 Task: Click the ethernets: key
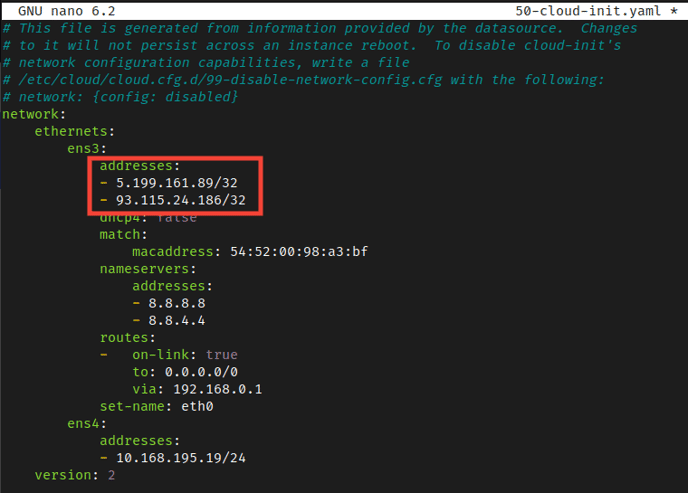[x=75, y=131]
